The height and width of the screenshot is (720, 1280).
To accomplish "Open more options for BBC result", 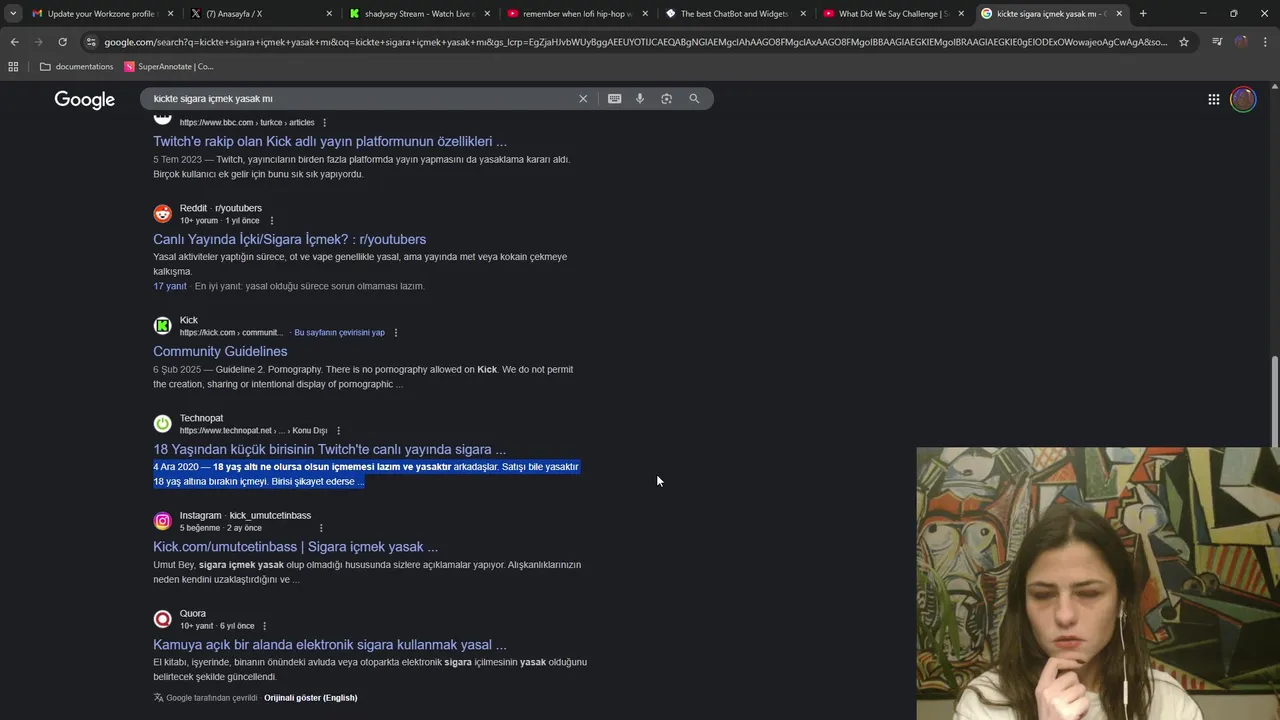I will click(324, 122).
